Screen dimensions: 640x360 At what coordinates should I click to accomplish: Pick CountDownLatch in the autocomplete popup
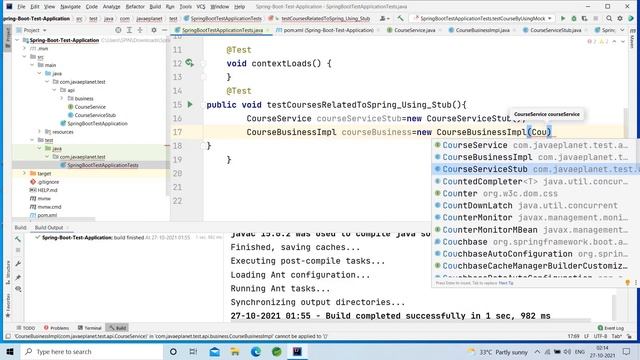[x=535, y=205]
